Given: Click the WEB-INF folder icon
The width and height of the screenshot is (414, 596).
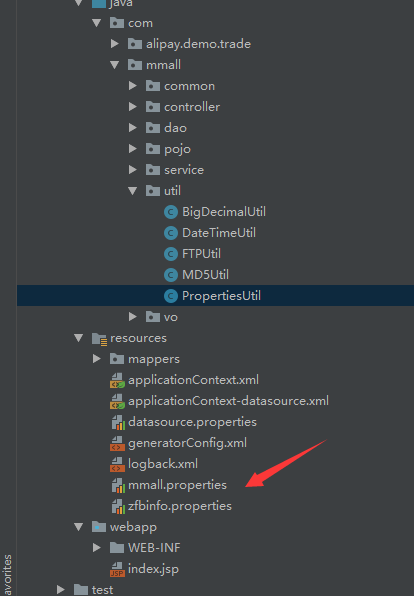Looking at the screenshot, I should click(117, 548).
